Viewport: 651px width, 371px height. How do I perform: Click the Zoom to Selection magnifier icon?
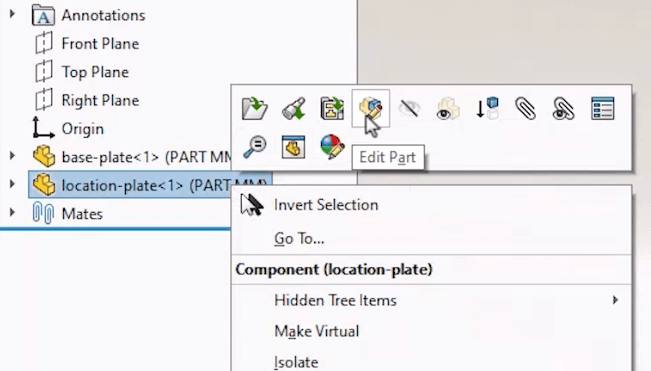coord(255,146)
